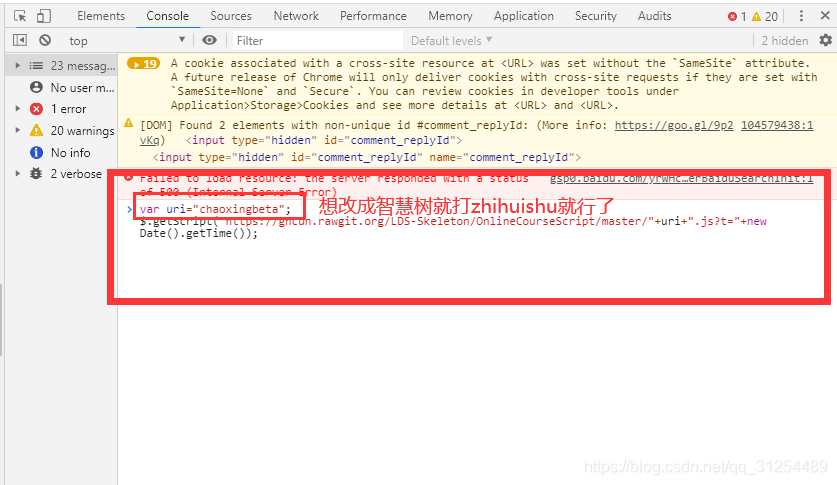Click the user messages avatar icon
837x485 pixels.
pyautogui.click(x=36, y=87)
